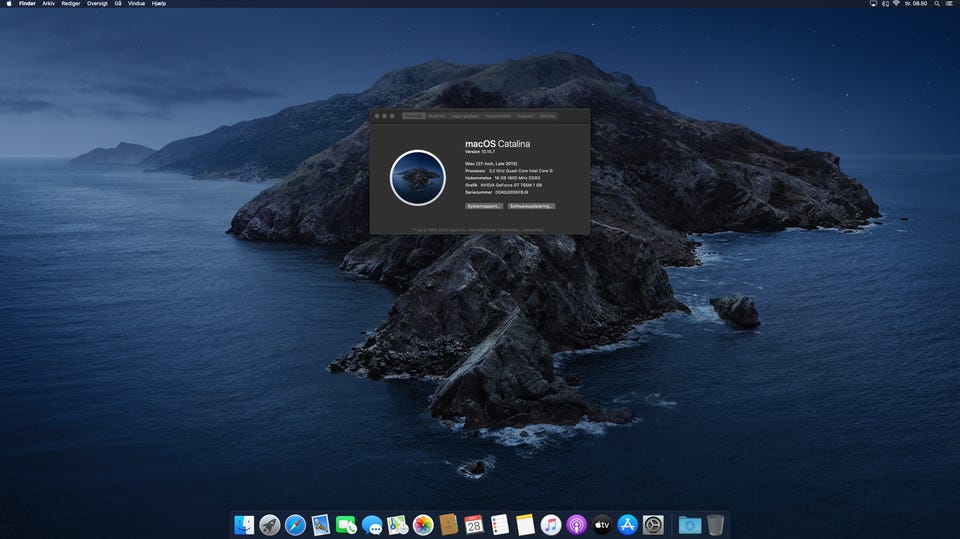Screen dimensions: 960x539
Task: Open the Arkiv menu
Action: pos(48,4)
